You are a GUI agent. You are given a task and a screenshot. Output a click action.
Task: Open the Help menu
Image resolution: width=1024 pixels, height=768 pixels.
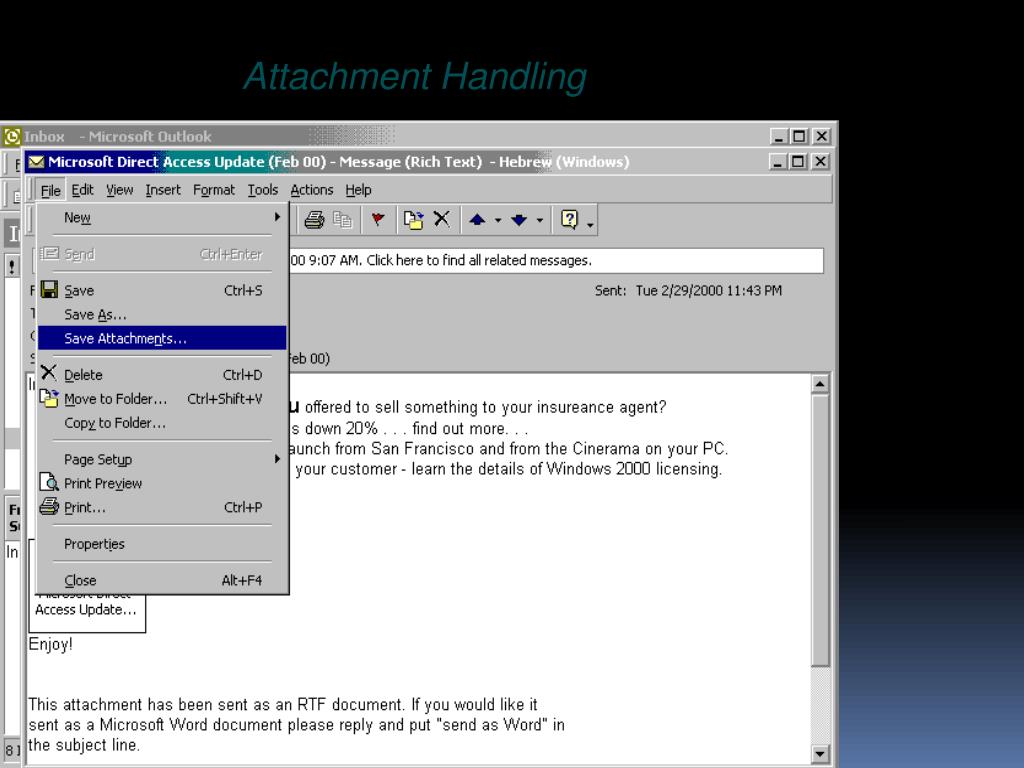(x=358, y=190)
